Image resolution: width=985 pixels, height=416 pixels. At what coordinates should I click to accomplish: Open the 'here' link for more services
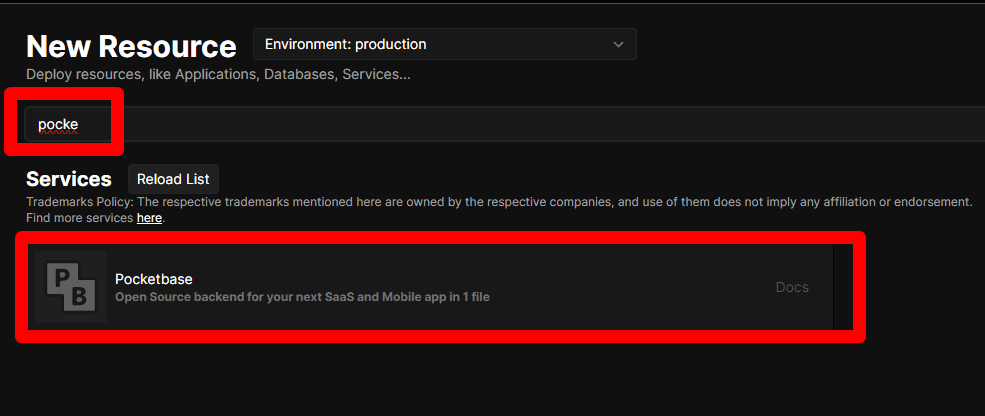150,219
